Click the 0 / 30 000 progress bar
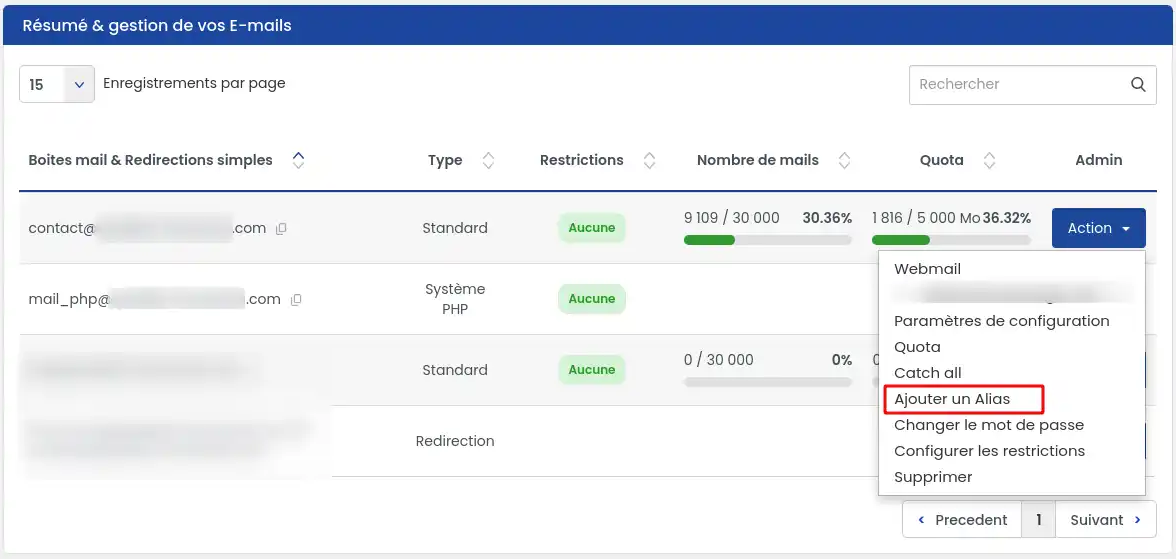1176x559 pixels. pos(768,382)
